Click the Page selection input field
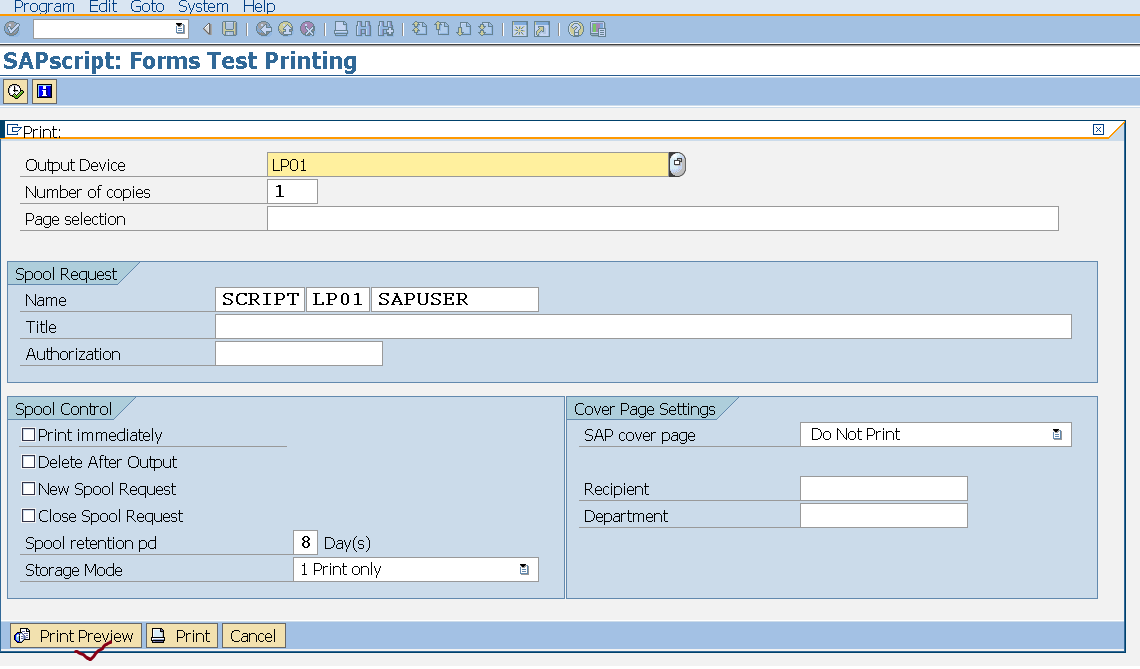Viewport: 1140px width, 669px height. 663,219
